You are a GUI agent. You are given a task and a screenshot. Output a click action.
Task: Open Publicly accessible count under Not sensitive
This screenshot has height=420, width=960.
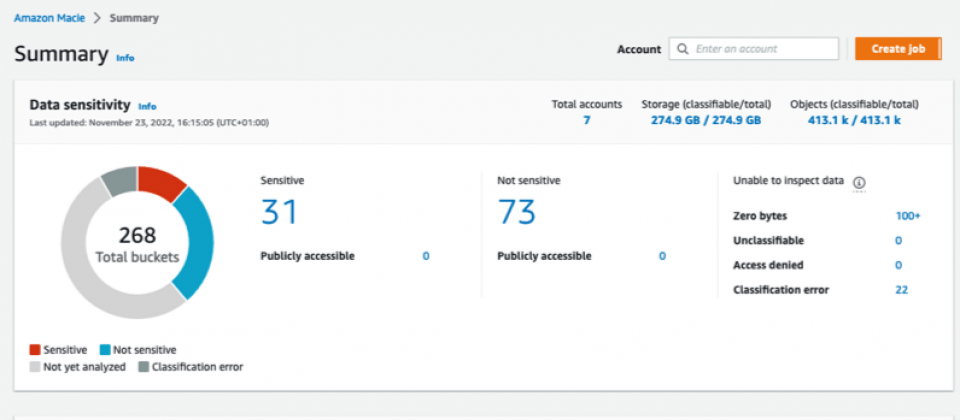[x=662, y=256]
